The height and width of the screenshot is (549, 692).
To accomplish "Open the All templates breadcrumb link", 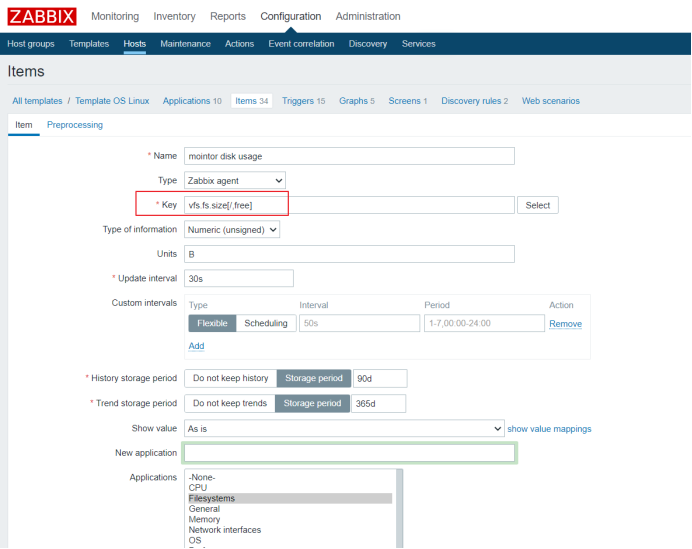I will click(x=37, y=101).
